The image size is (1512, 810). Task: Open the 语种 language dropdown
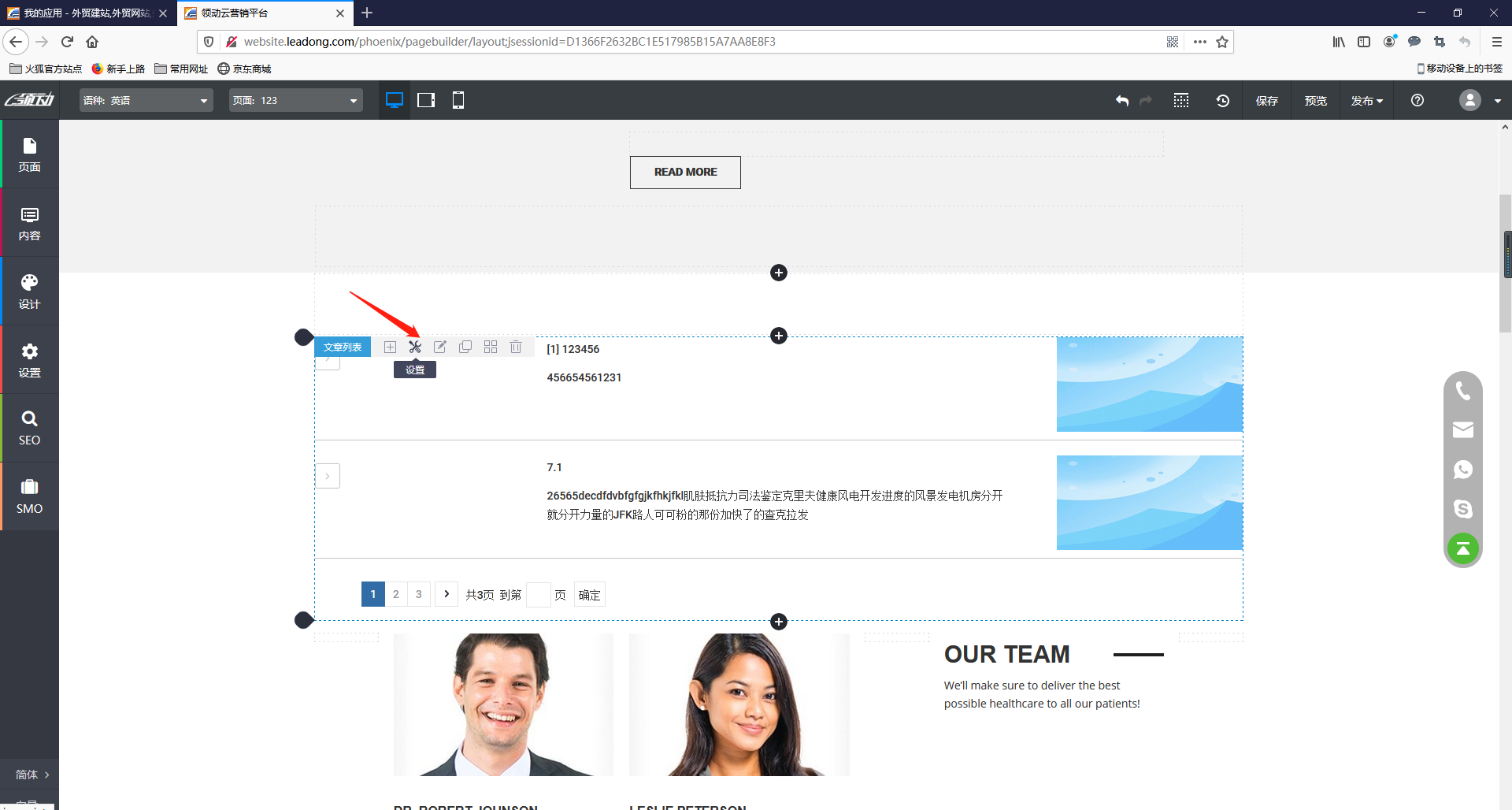(146, 100)
